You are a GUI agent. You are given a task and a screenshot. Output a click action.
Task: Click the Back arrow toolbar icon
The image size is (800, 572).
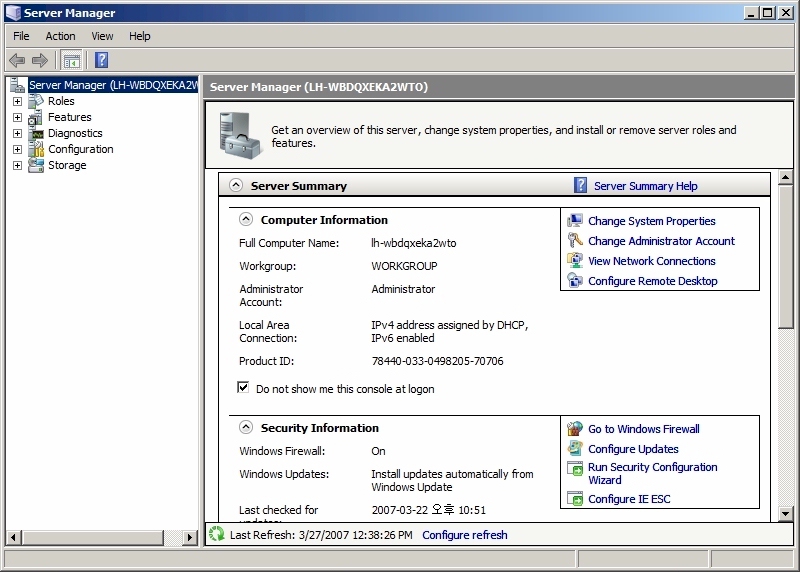[17, 61]
